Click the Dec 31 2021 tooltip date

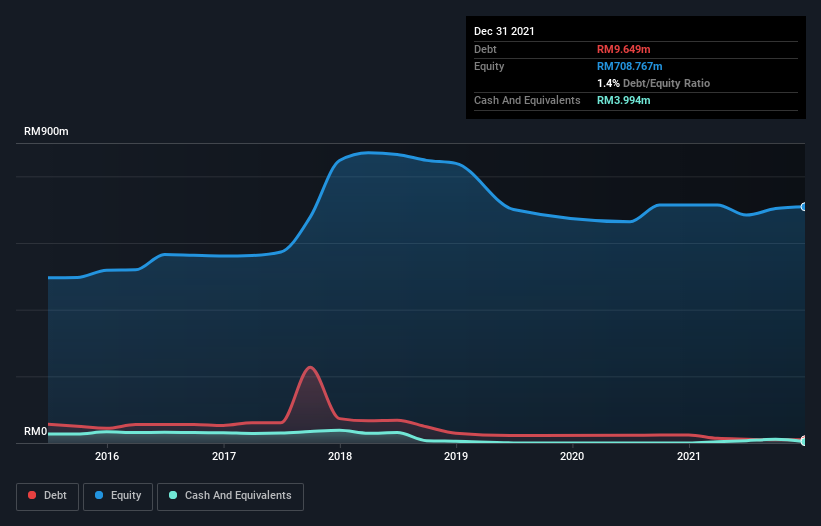(x=504, y=31)
